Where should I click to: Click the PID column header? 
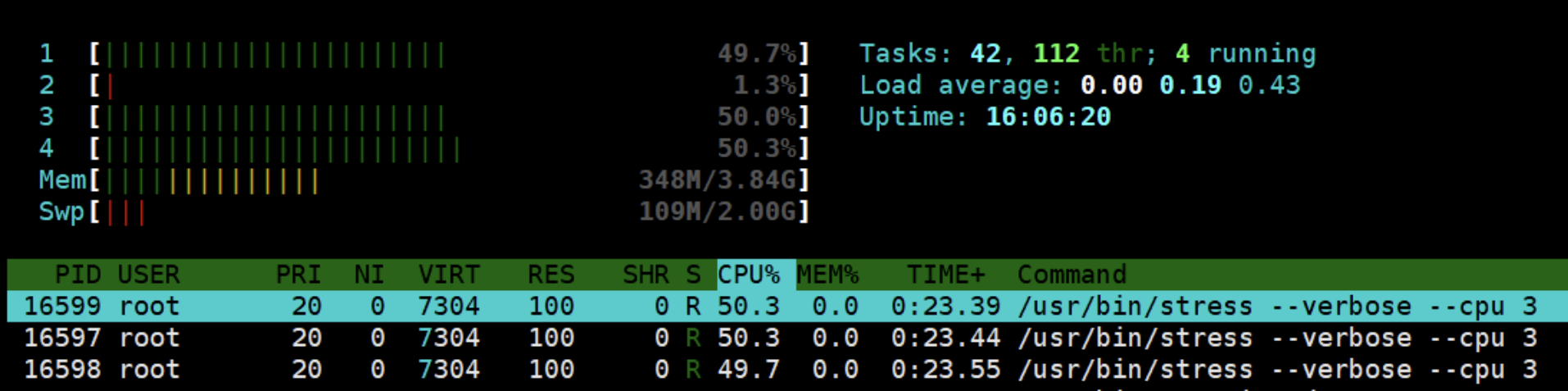coord(77,275)
